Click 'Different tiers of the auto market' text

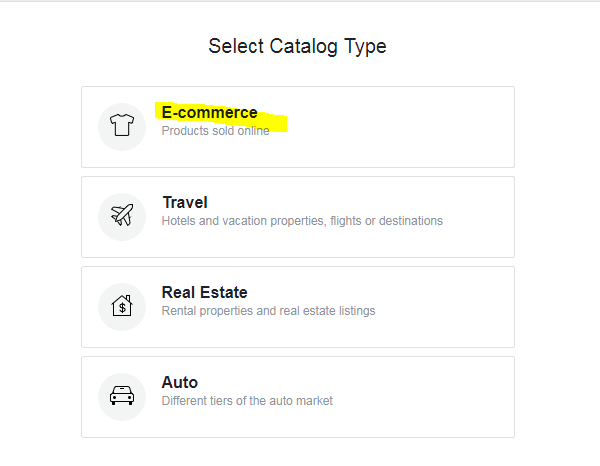click(247, 401)
